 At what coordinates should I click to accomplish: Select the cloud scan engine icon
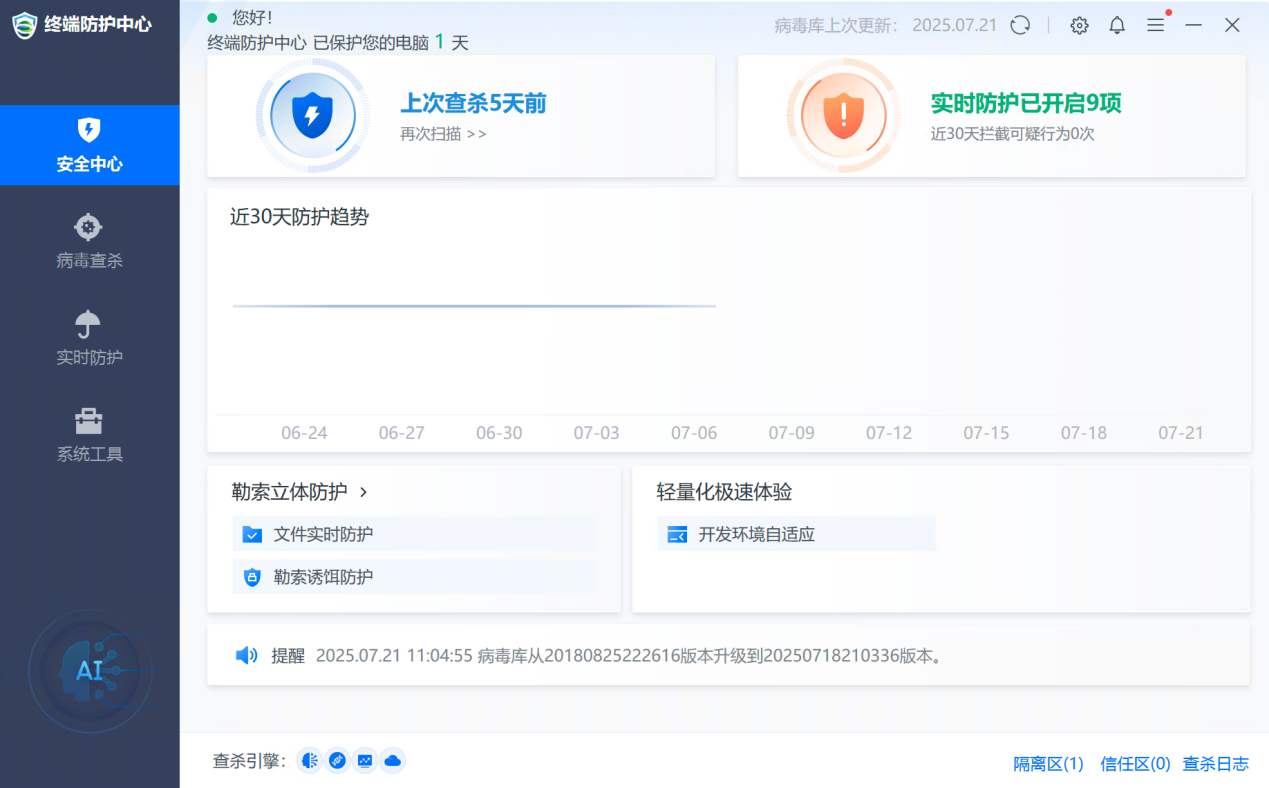pyautogui.click(x=393, y=761)
